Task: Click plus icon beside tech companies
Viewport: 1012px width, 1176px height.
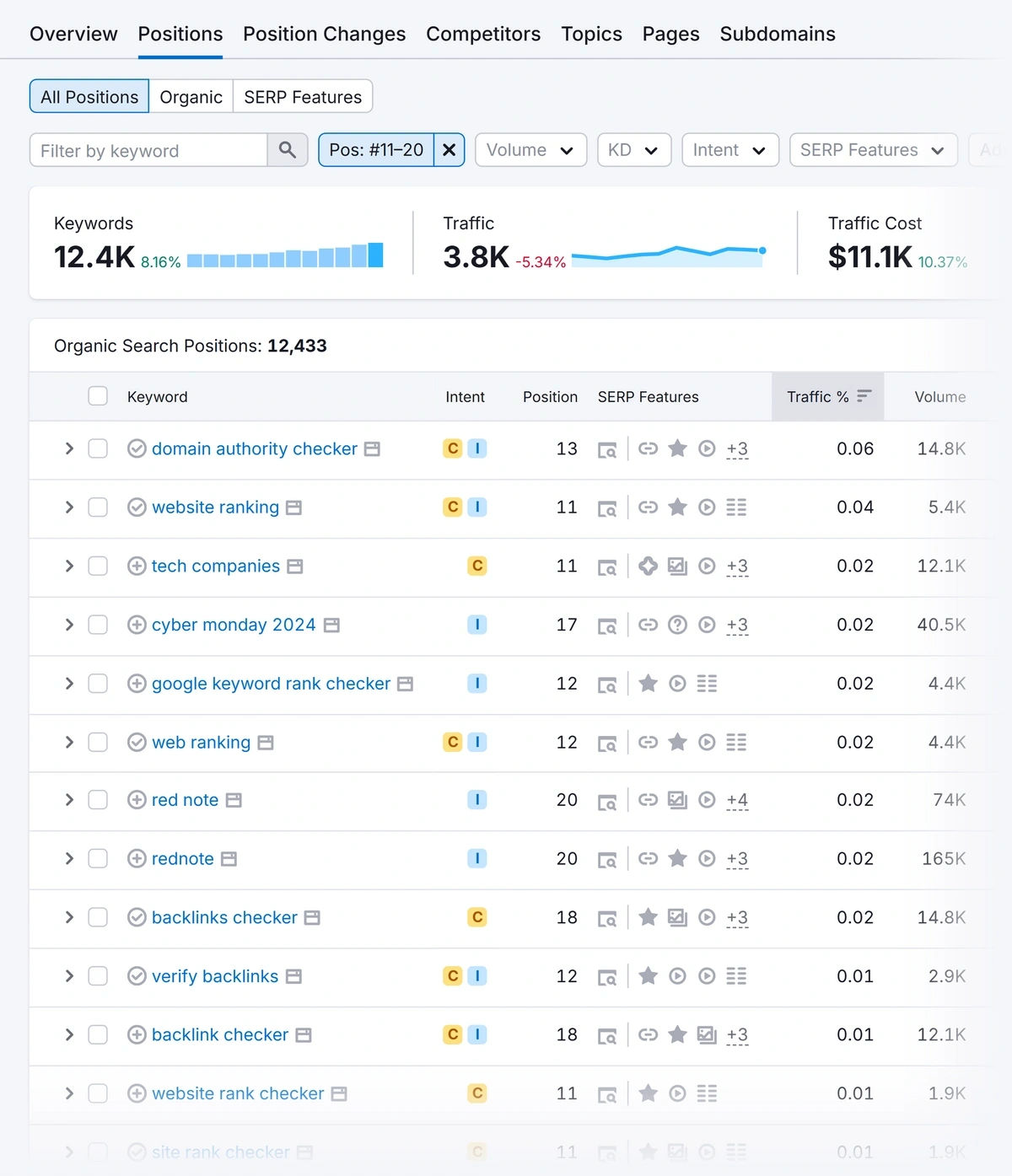Action: (137, 566)
